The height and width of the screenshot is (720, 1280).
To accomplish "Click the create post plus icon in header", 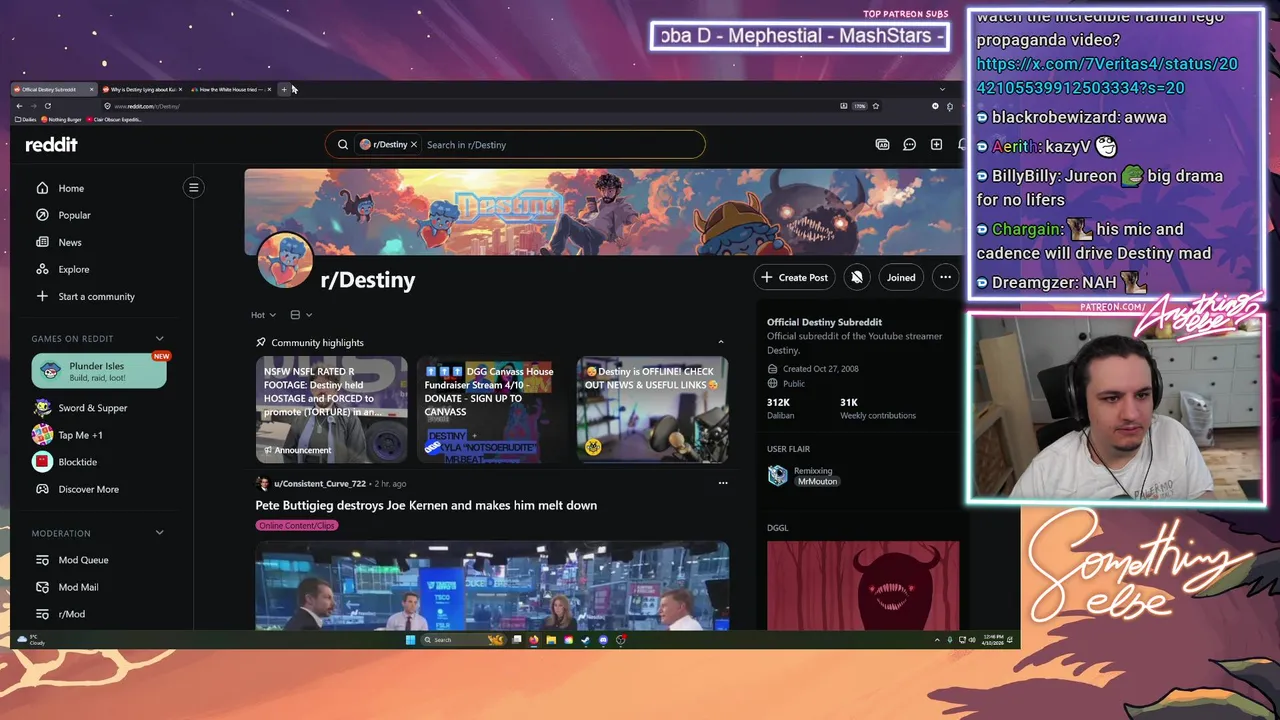I will coord(936,144).
